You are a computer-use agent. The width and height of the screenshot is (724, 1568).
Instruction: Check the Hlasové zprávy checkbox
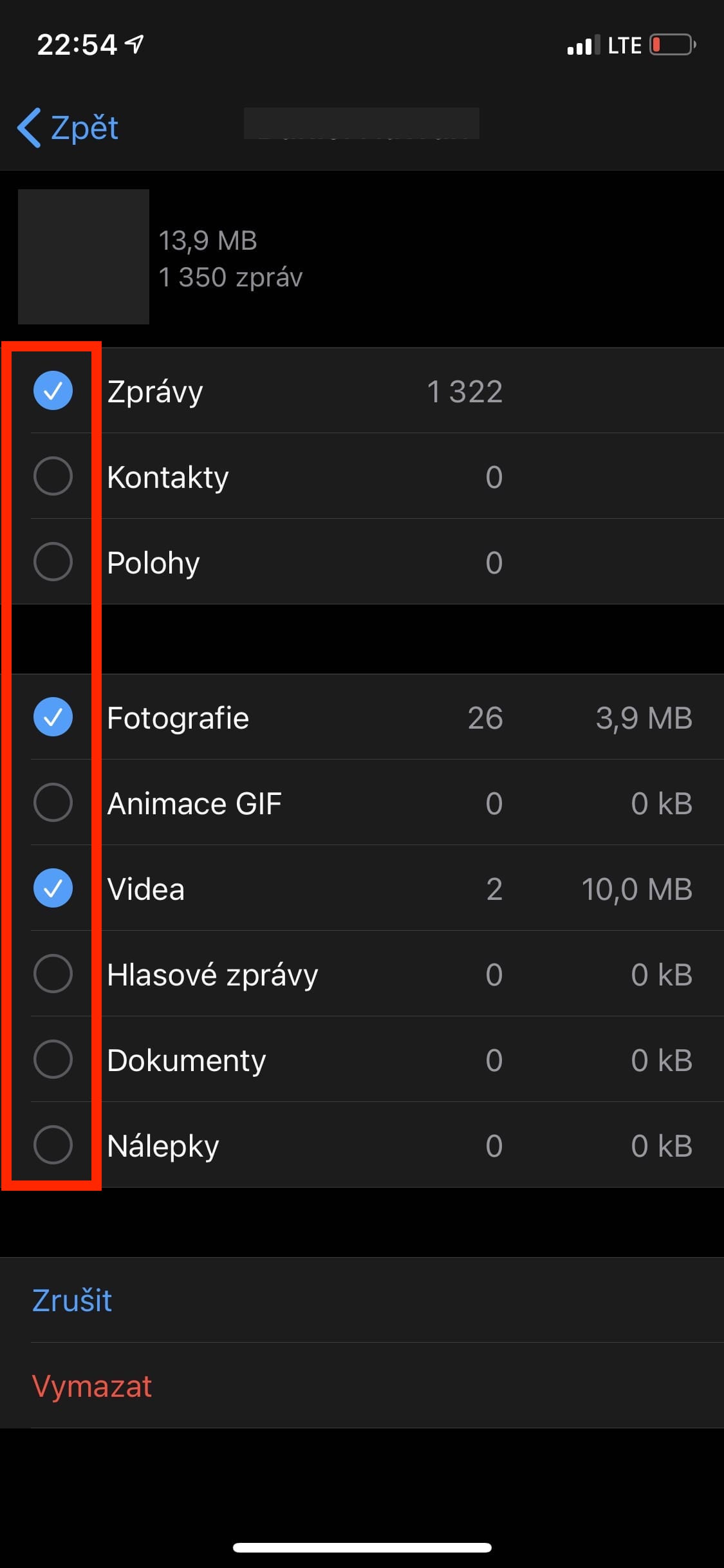pos(53,974)
